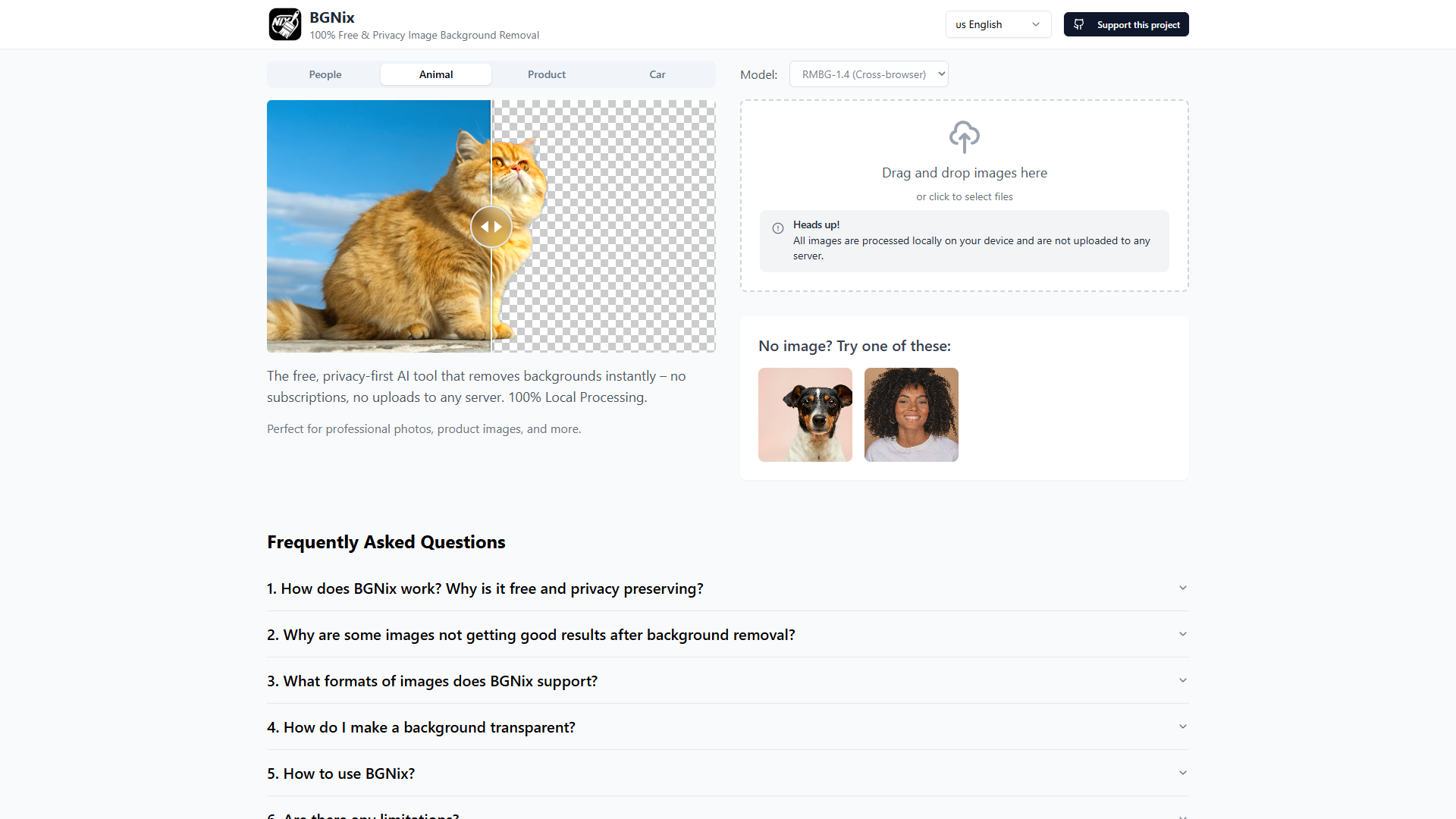Click the '100% Free & Privacy Image Background Removal' tagline
Viewport: 1456px width, 819px height.
point(425,35)
